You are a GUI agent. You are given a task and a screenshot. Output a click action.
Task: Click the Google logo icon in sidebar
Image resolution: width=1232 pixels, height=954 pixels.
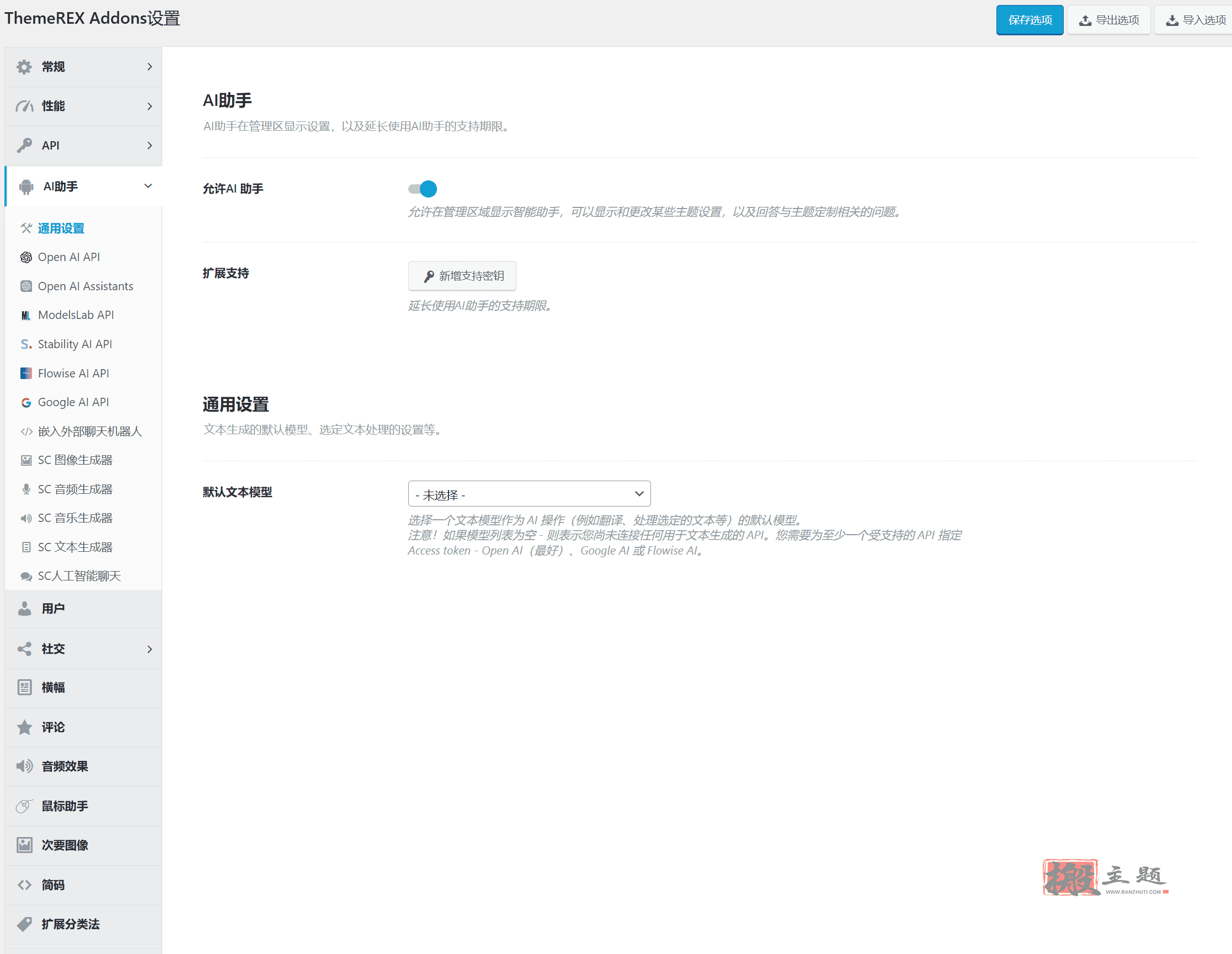click(x=26, y=403)
